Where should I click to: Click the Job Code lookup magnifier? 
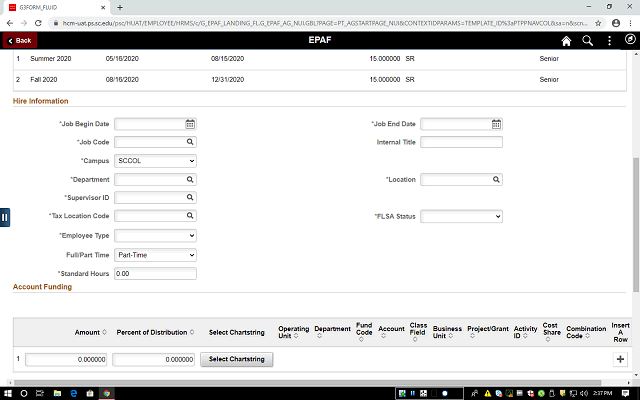click(x=190, y=142)
